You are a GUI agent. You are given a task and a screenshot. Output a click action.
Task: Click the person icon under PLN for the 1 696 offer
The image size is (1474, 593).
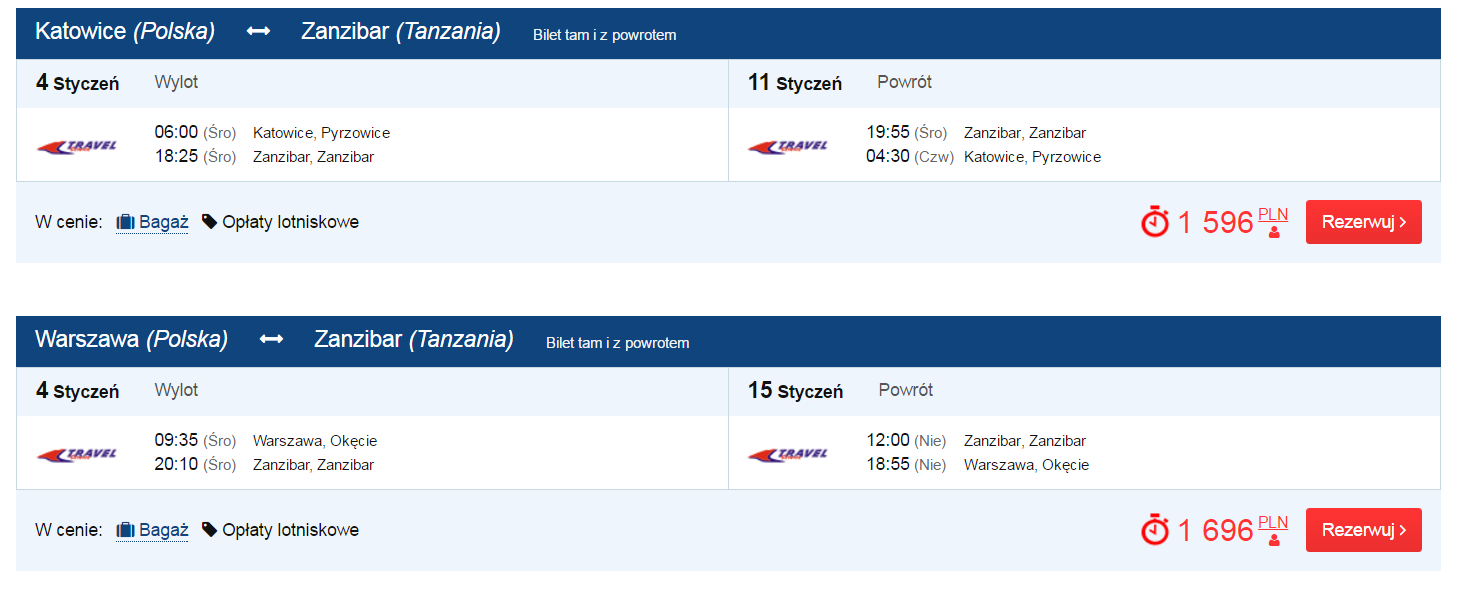coord(1274,541)
